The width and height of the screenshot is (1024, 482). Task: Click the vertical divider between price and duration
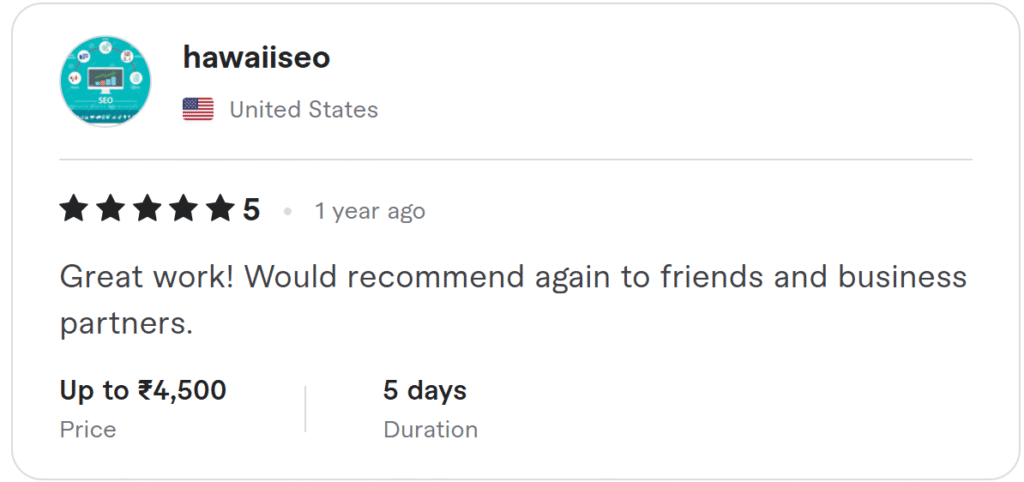tap(305, 408)
